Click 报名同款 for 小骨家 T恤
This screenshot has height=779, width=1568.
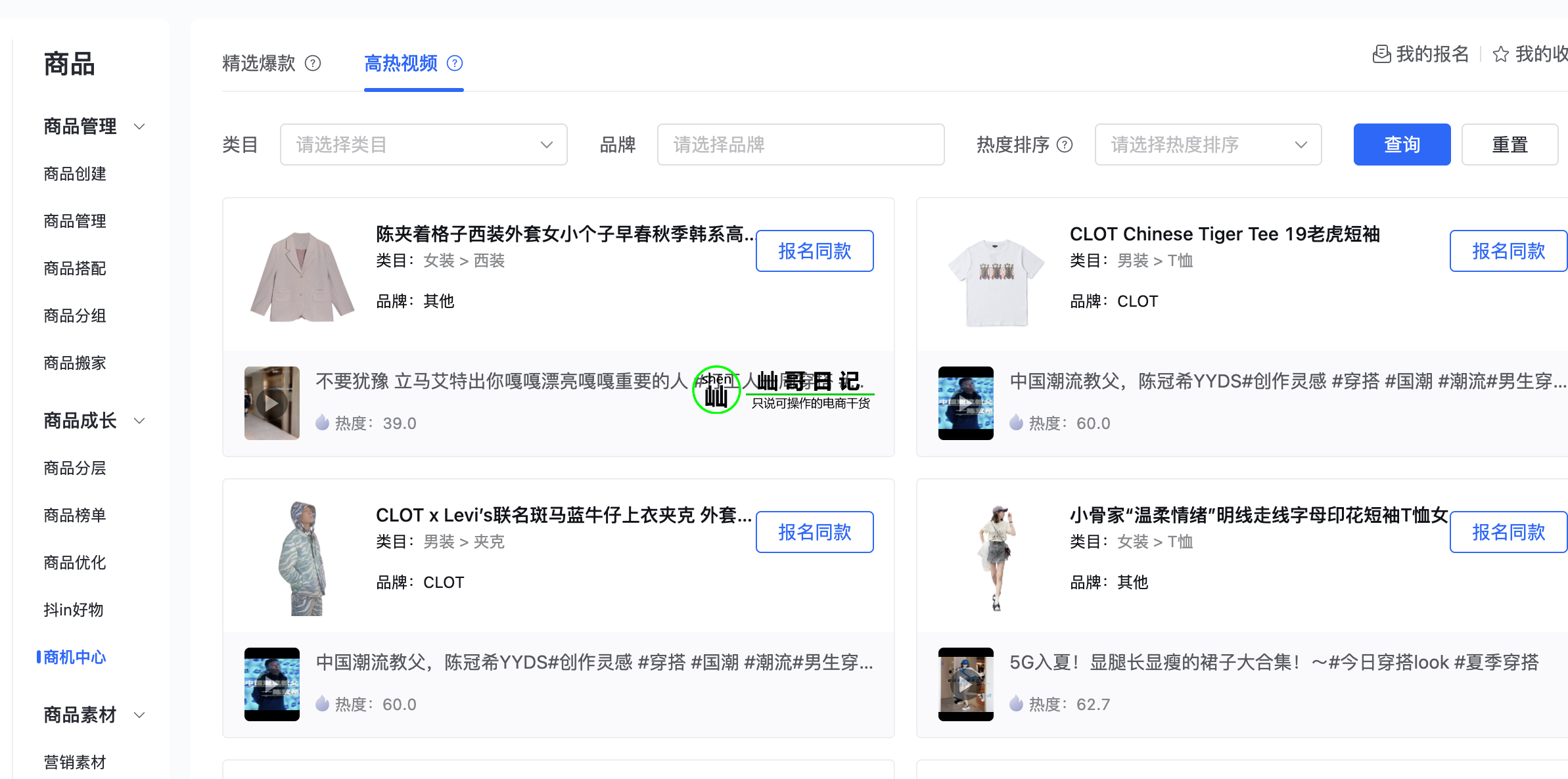click(1509, 532)
